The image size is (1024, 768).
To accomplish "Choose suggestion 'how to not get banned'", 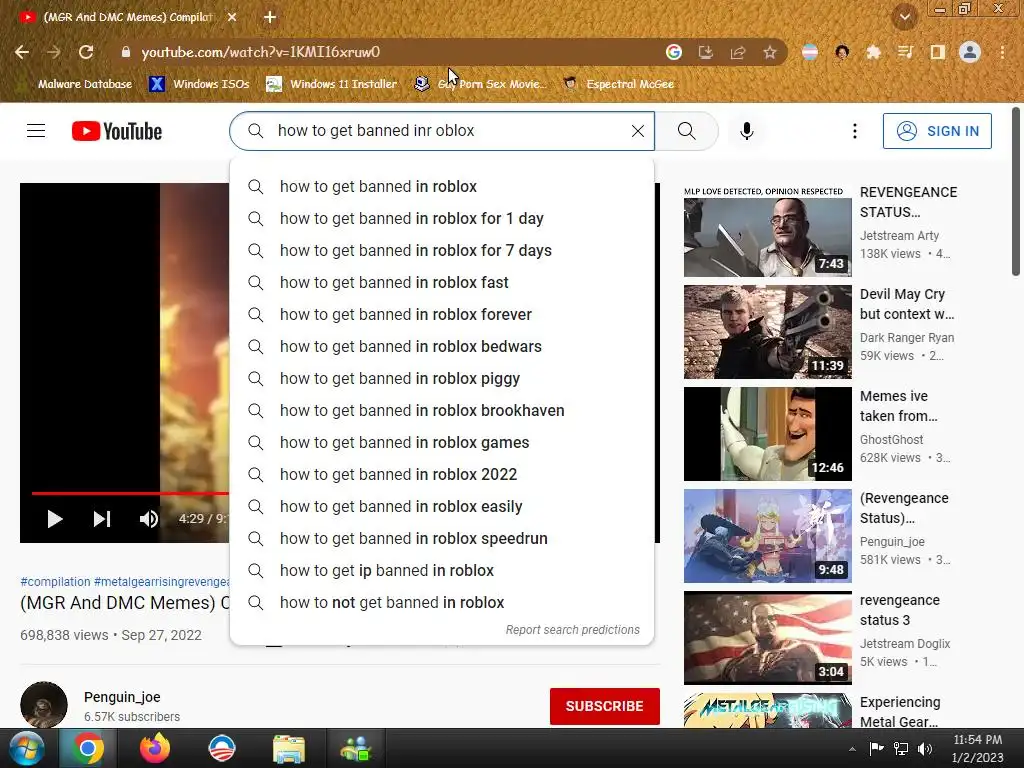I will [x=441, y=603].
